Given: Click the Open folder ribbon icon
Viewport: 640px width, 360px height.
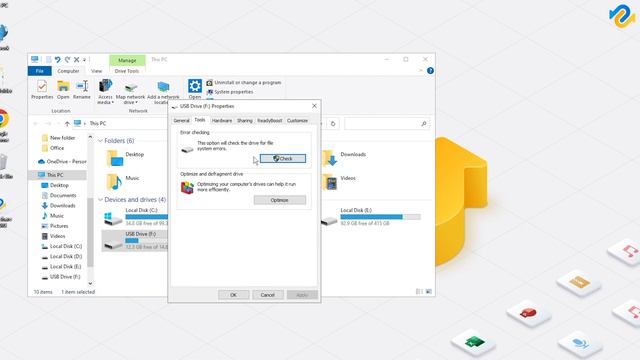Looking at the screenshot, I should coord(63,90).
